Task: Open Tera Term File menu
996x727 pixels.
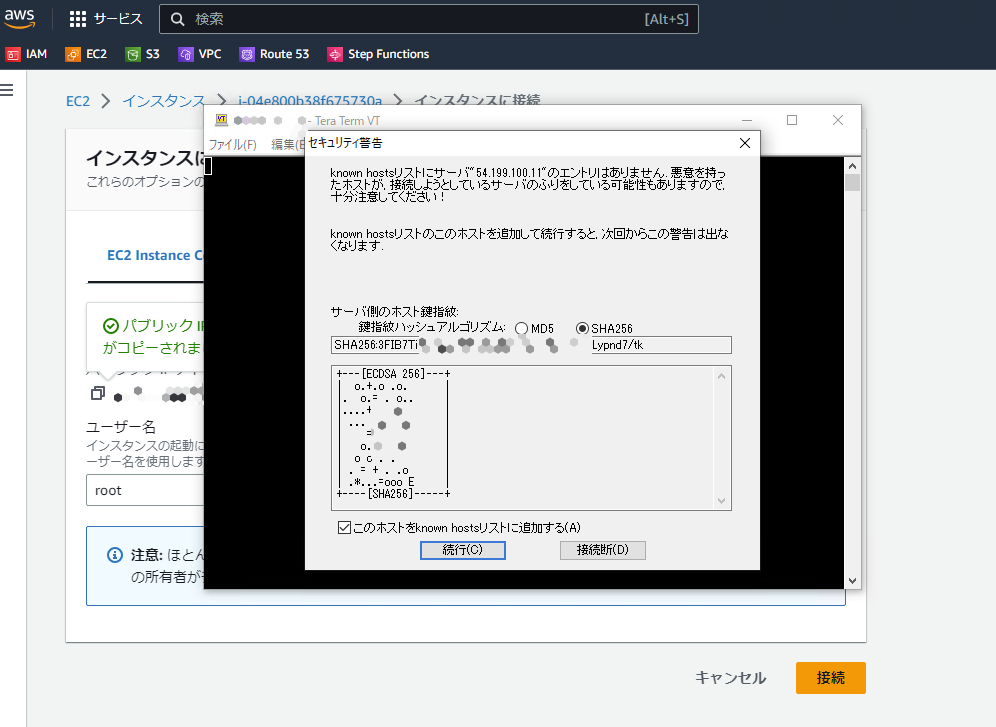Action: [x=232, y=145]
